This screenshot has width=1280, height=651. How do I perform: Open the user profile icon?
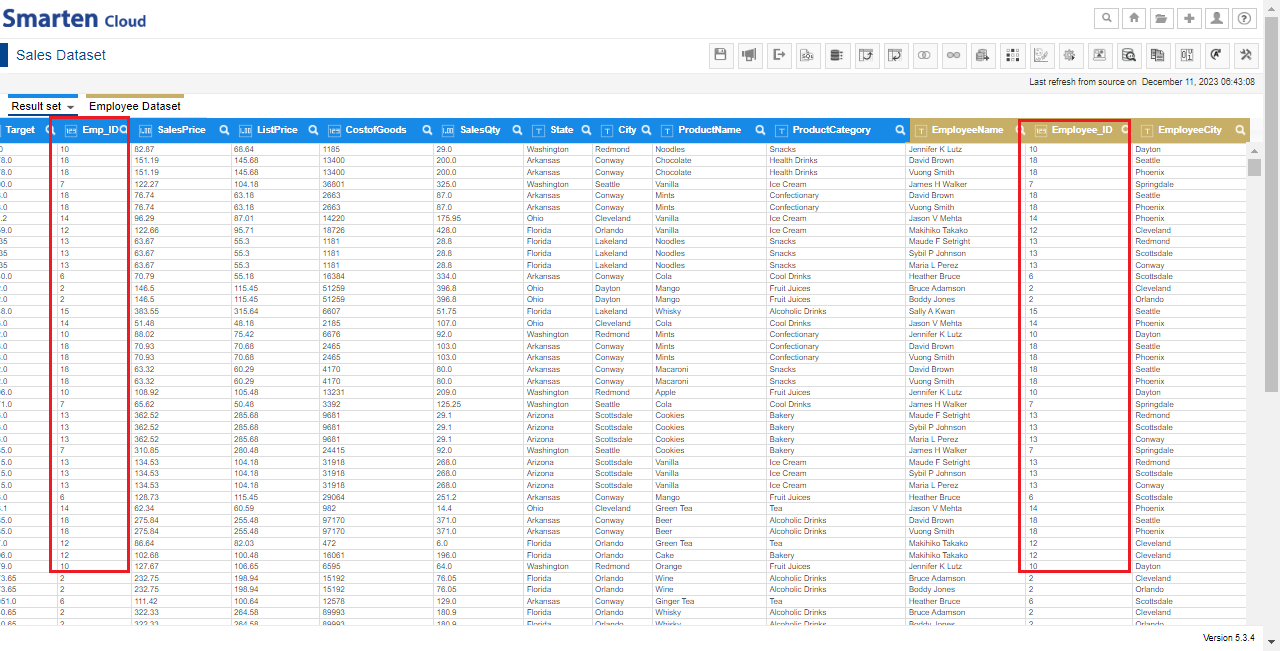click(1216, 18)
